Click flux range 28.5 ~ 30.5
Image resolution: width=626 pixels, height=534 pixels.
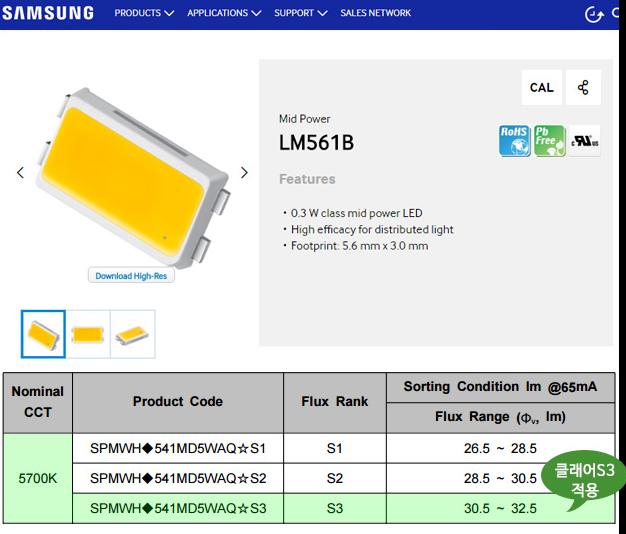tap(500, 478)
